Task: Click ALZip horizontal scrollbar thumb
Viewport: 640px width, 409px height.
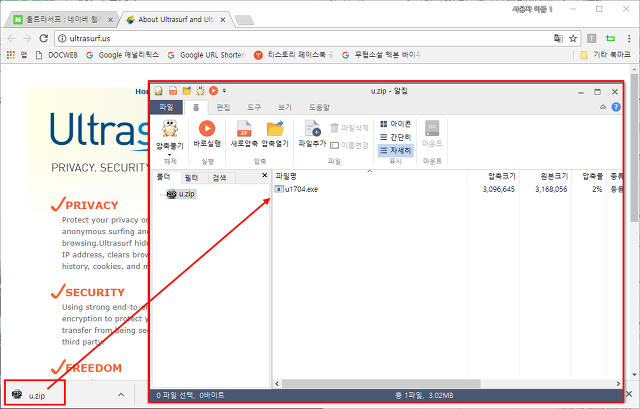Action: point(381,384)
